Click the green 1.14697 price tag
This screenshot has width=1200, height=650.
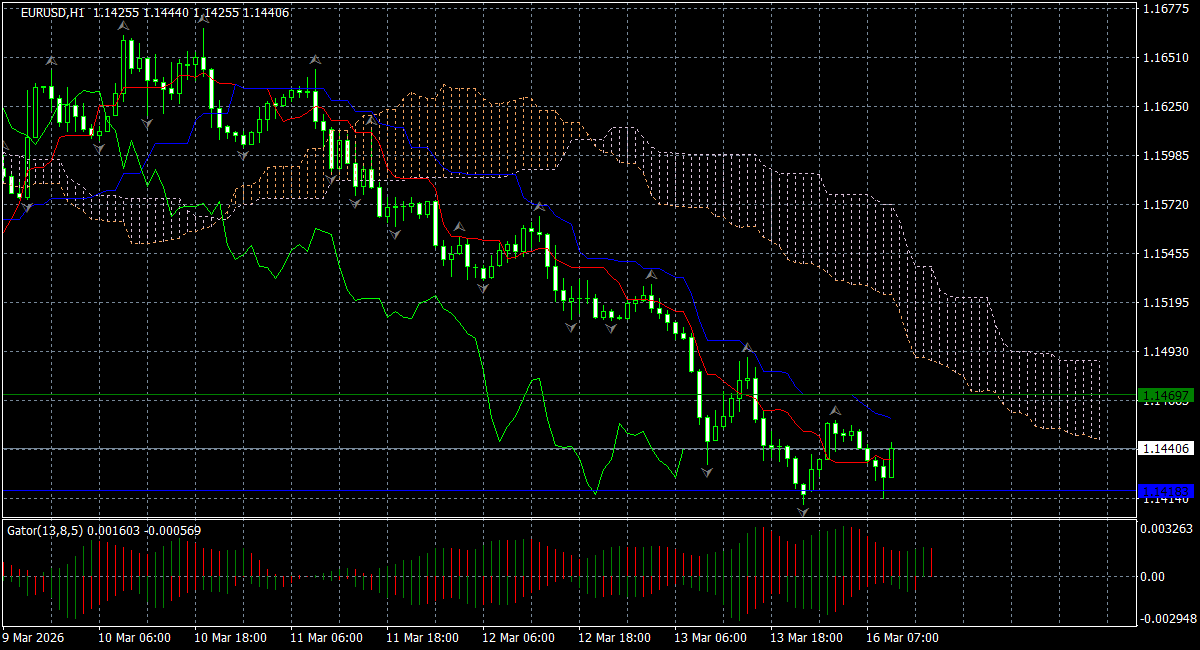[1164, 396]
